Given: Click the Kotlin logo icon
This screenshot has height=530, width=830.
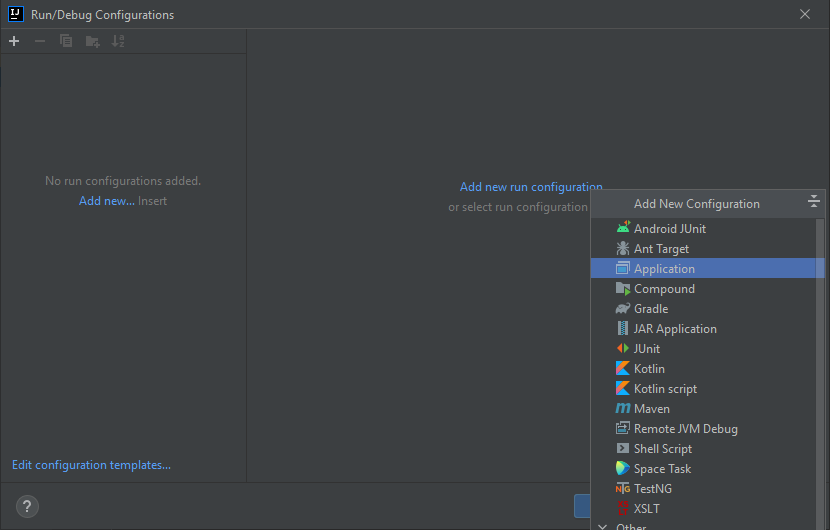Looking at the screenshot, I should coord(623,369).
